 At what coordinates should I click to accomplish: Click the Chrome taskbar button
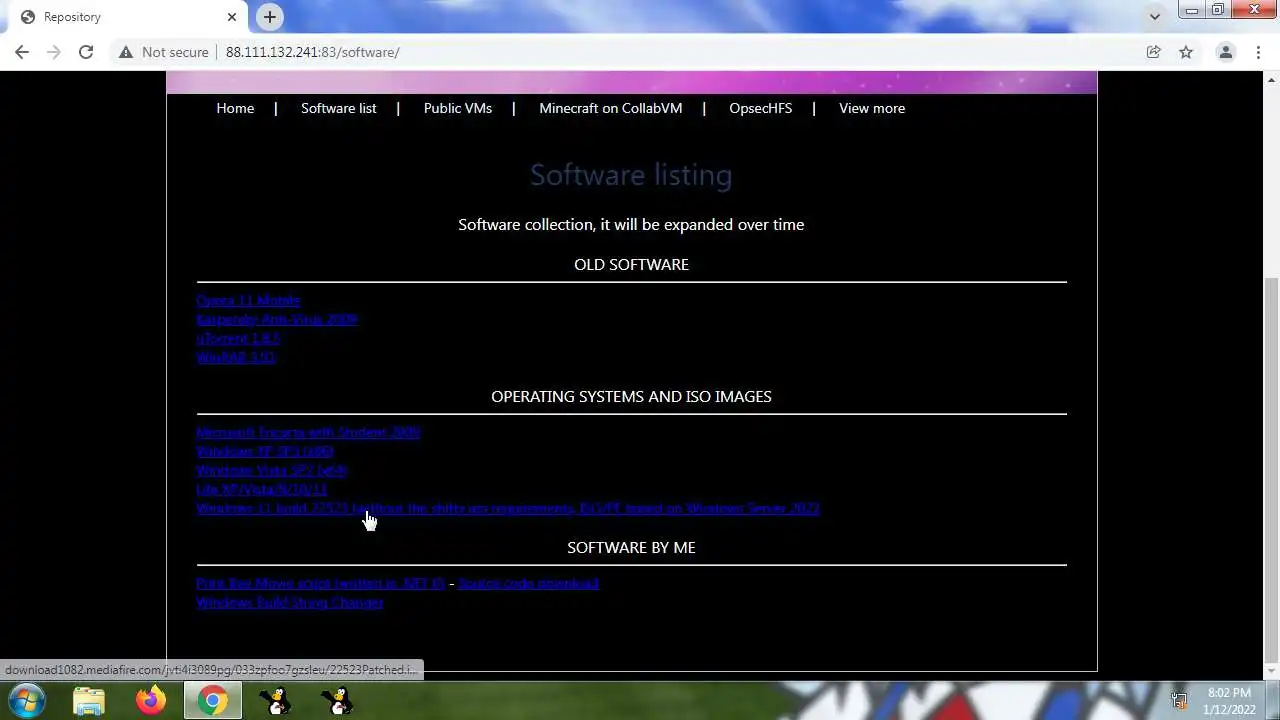[212, 701]
